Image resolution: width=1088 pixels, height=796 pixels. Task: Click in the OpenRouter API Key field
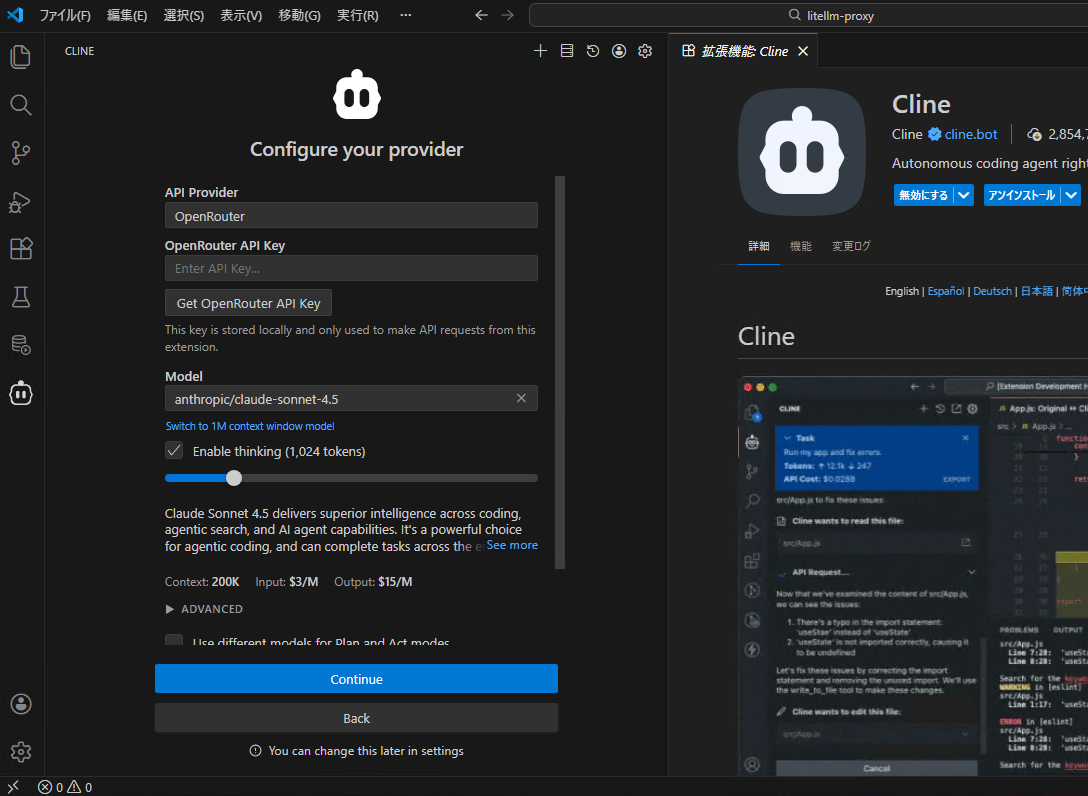pos(351,268)
